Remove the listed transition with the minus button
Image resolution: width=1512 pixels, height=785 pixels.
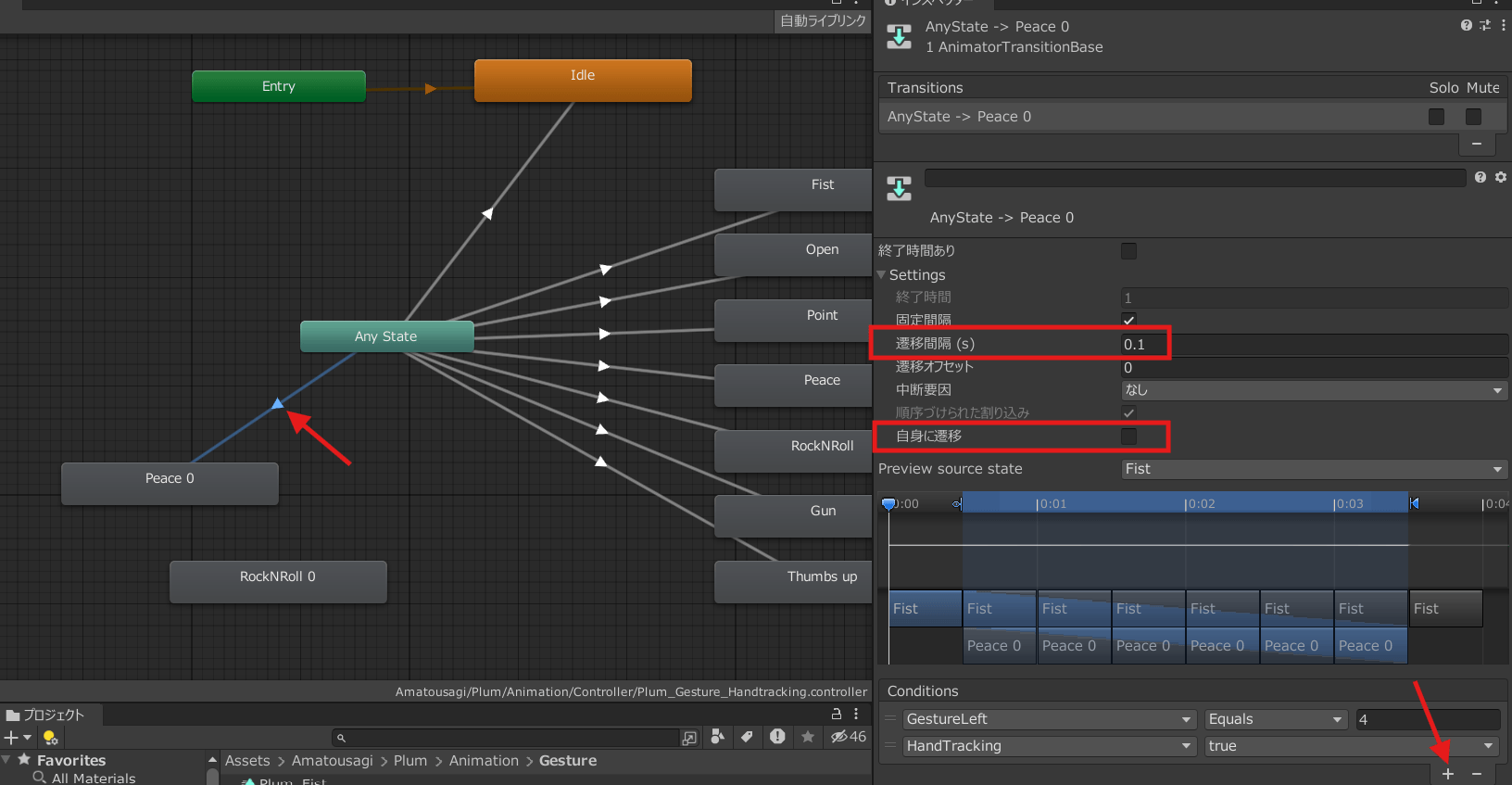(1477, 144)
